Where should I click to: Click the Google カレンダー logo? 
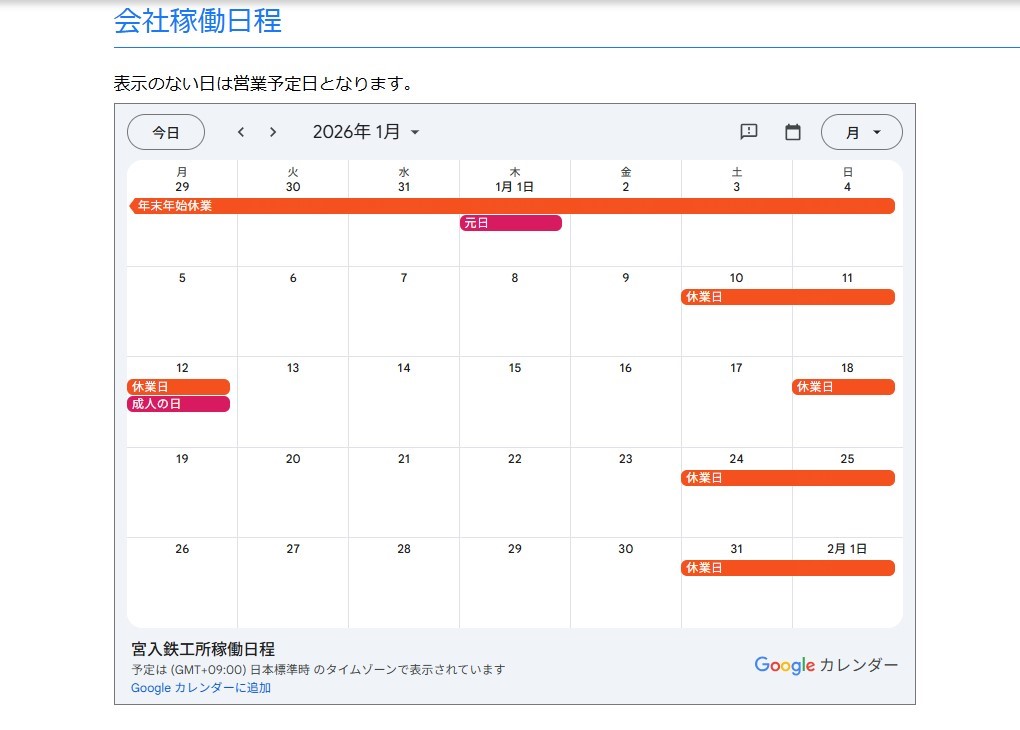click(x=826, y=665)
